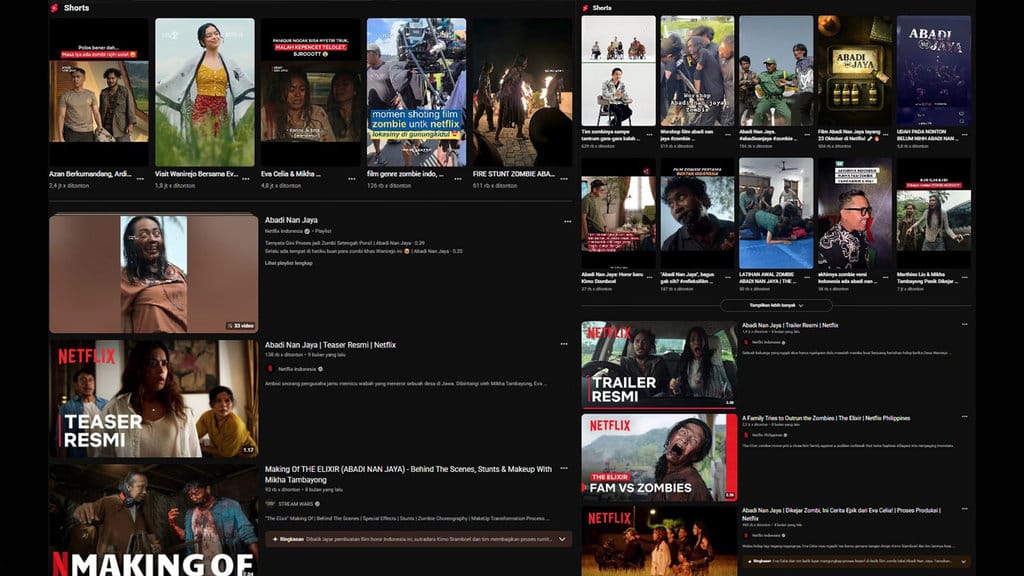Open options menu for 'Making Of THE ELIXIR' video

click(x=564, y=468)
